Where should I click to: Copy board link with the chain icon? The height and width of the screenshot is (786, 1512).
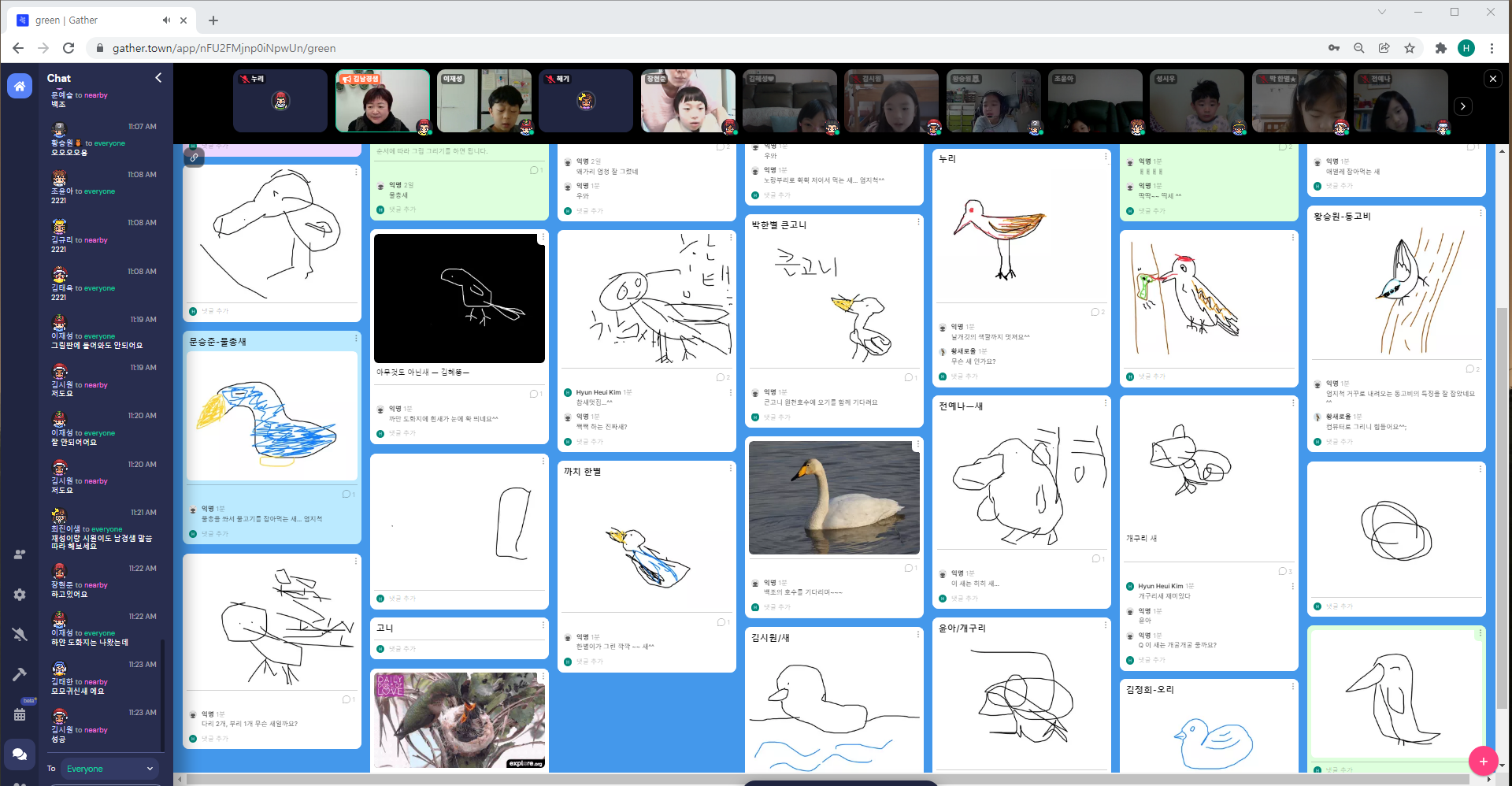[194, 158]
